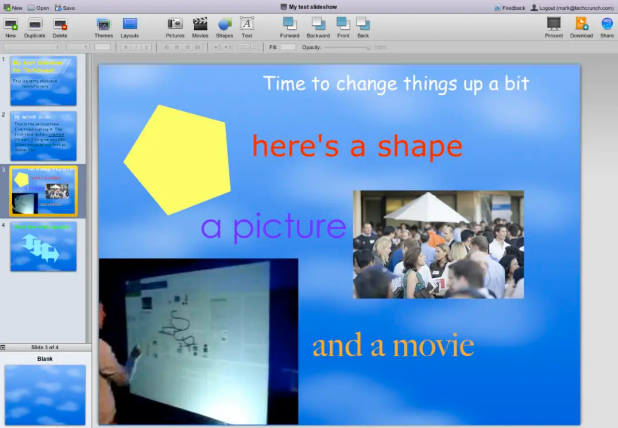The width and height of the screenshot is (618, 428).
Task: Insert a picture with Pictures tool
Action: tap(175, 28)
